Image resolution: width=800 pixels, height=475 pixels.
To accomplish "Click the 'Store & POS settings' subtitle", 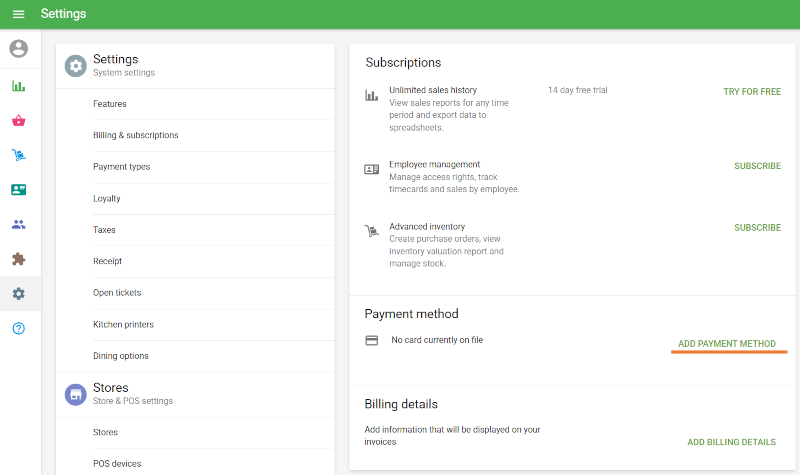I will point(133,401).
